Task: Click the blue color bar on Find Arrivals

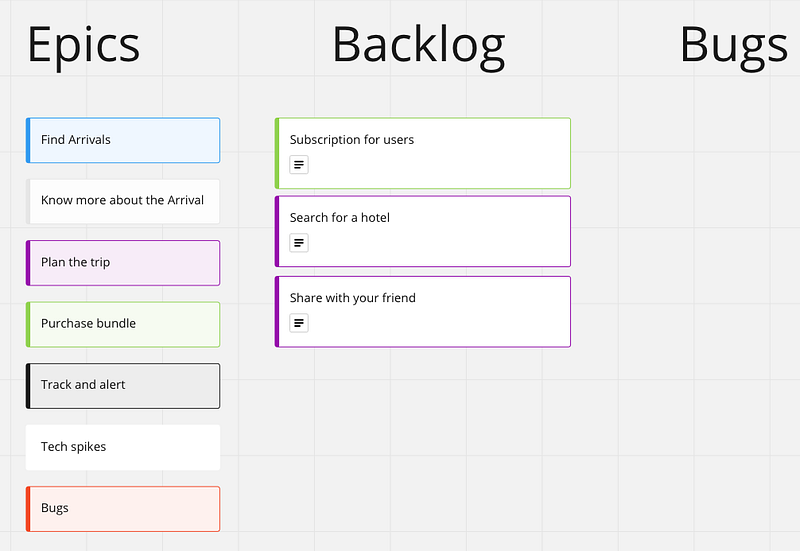Action: point(28,140)
